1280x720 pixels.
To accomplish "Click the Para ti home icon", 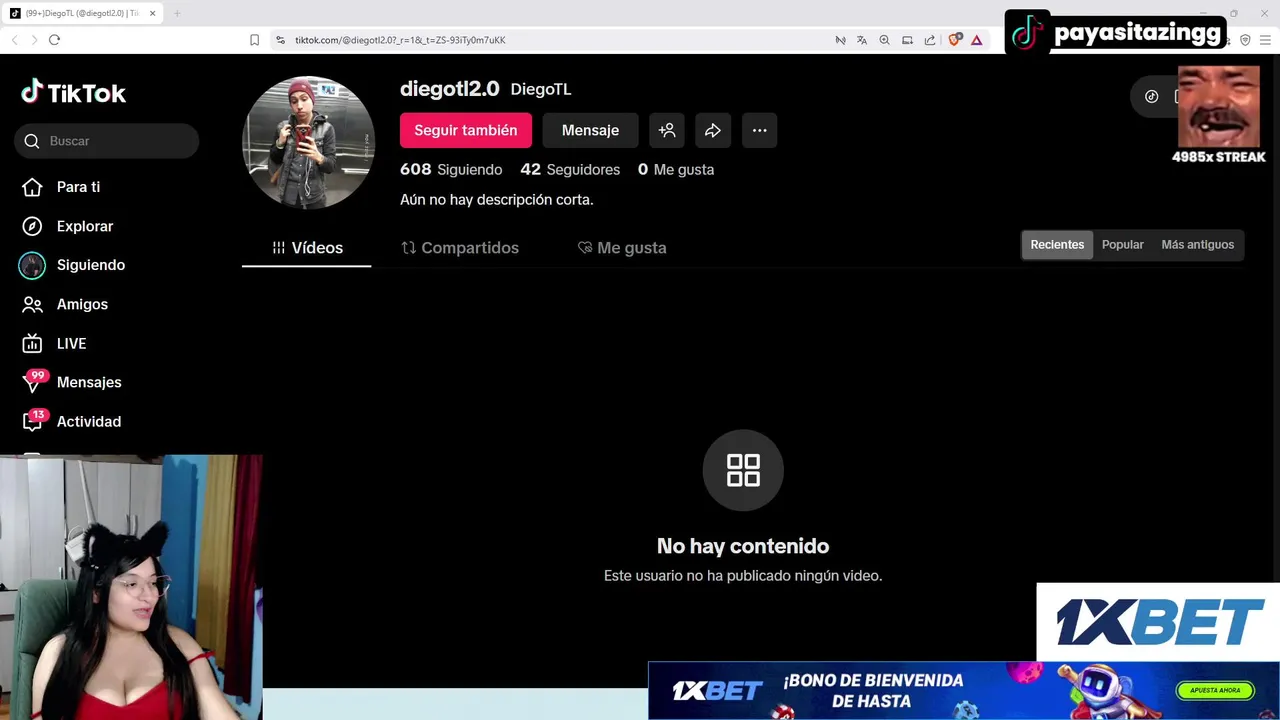I will (32, 187).
